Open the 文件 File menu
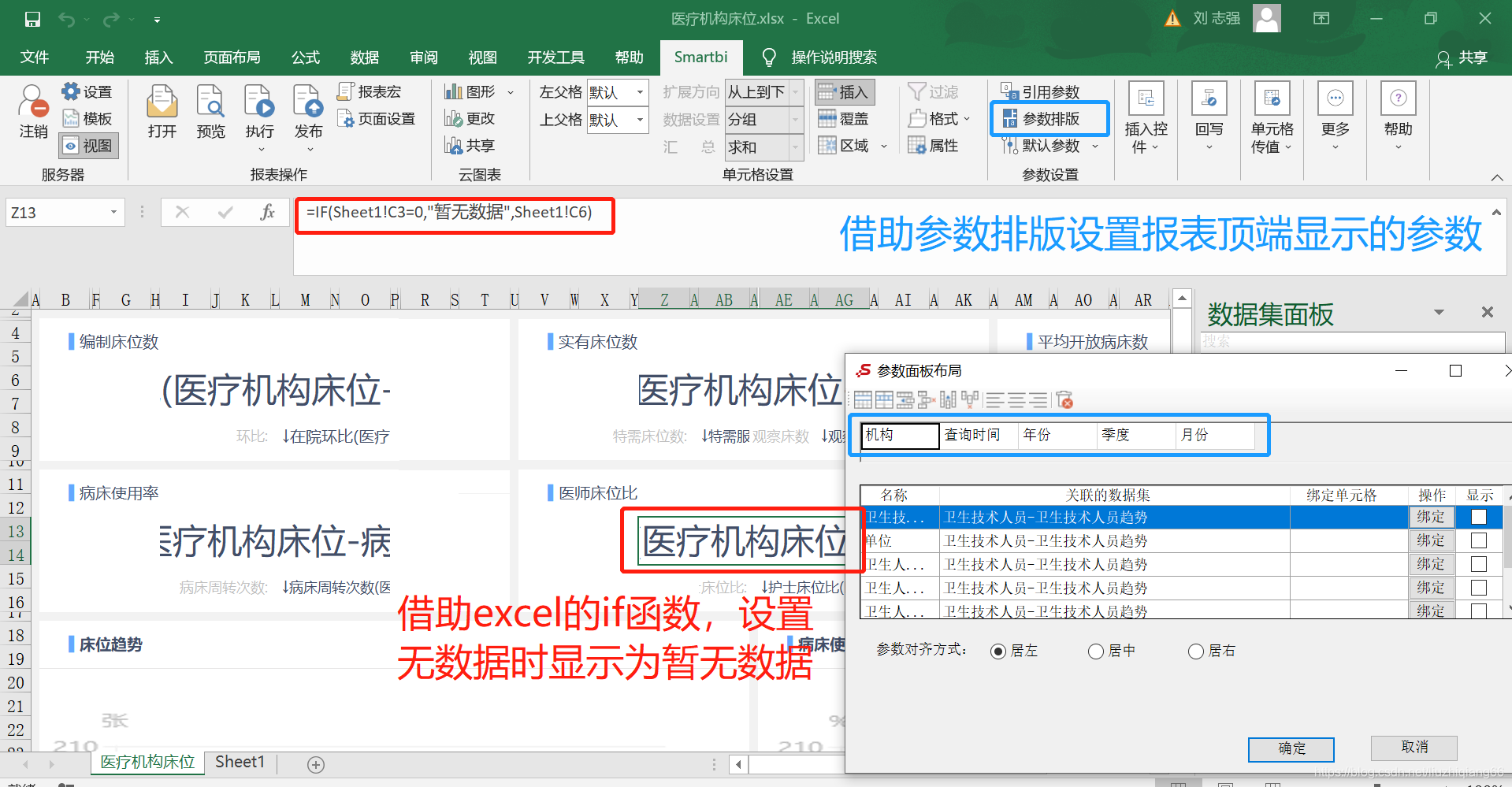This screenshot has width=1512, height=787. pos(35,57)
